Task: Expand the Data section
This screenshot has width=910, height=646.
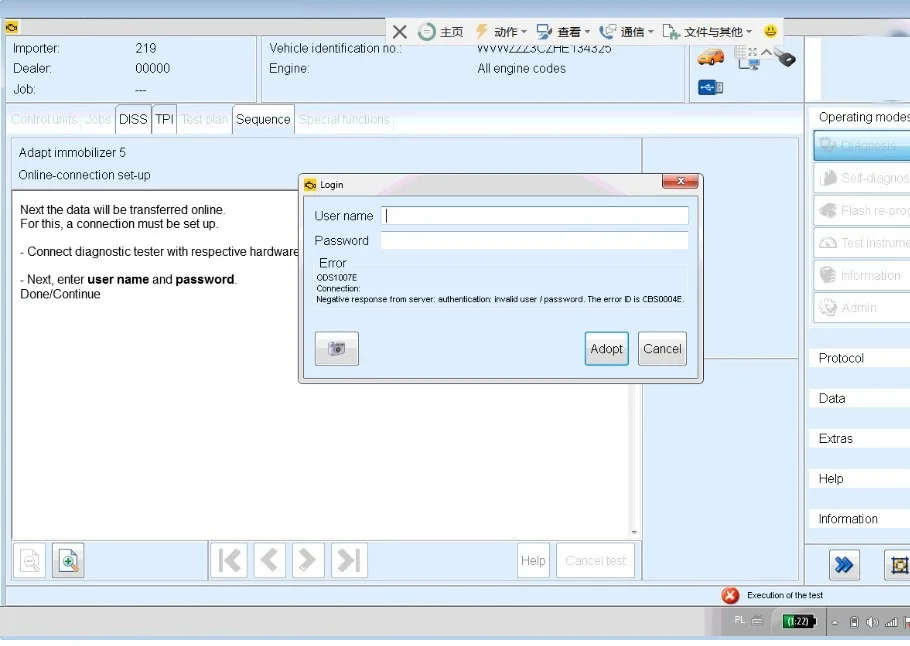Action: point(859,398)
